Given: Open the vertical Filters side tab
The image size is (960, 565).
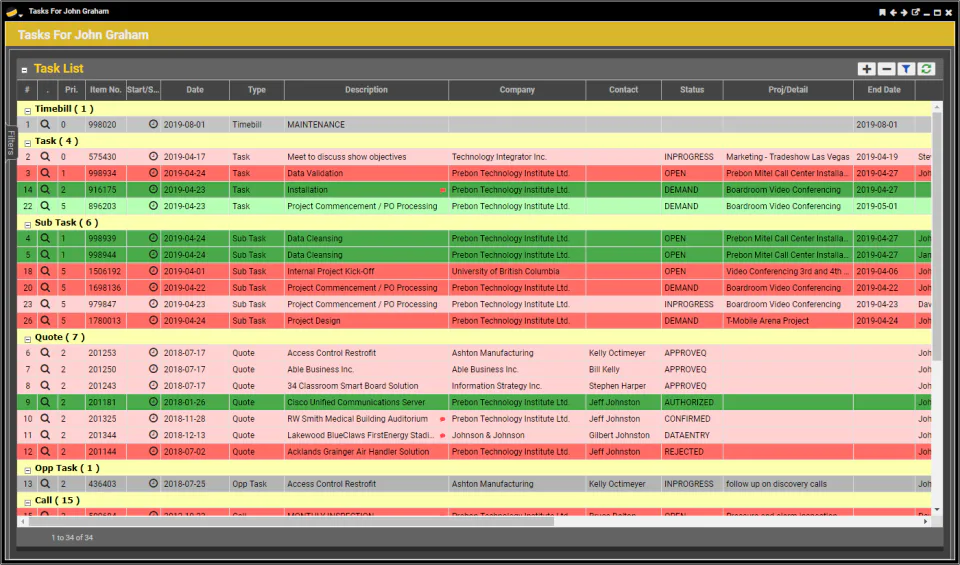Looking at the screenshot, I should 11,143.
